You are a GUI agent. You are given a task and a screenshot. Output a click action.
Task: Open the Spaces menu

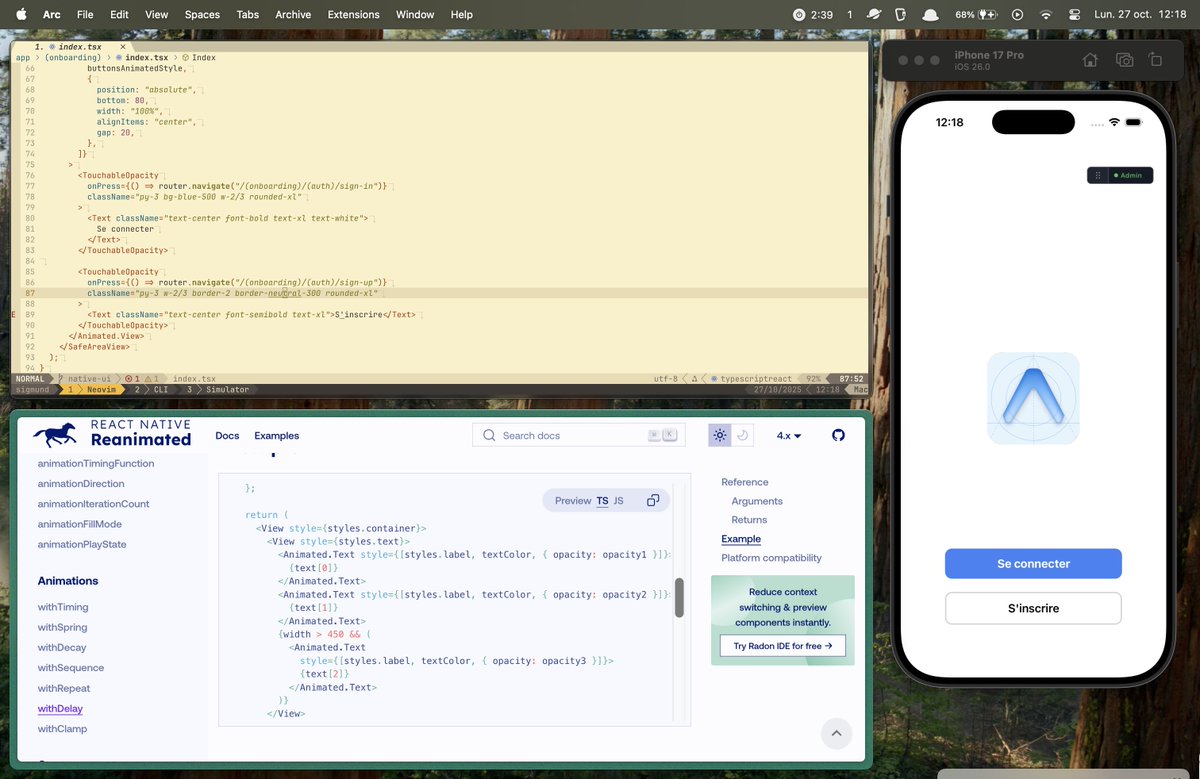pyautogui.click(x=202, y=15)
